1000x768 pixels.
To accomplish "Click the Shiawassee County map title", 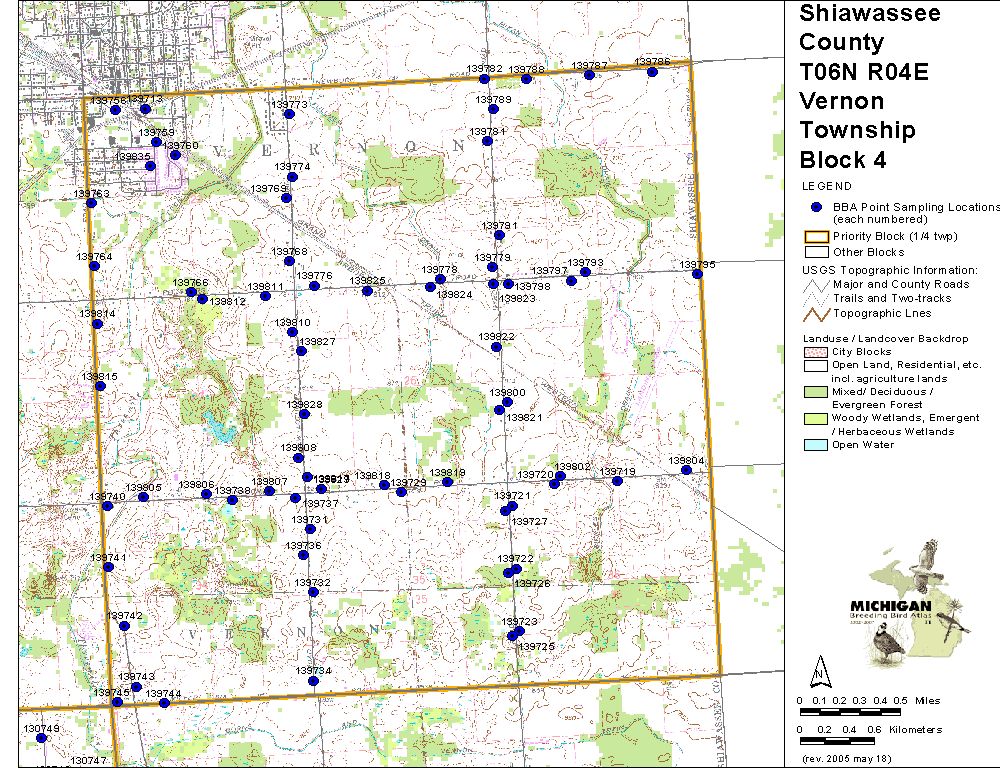I will (x=856, y=86).
